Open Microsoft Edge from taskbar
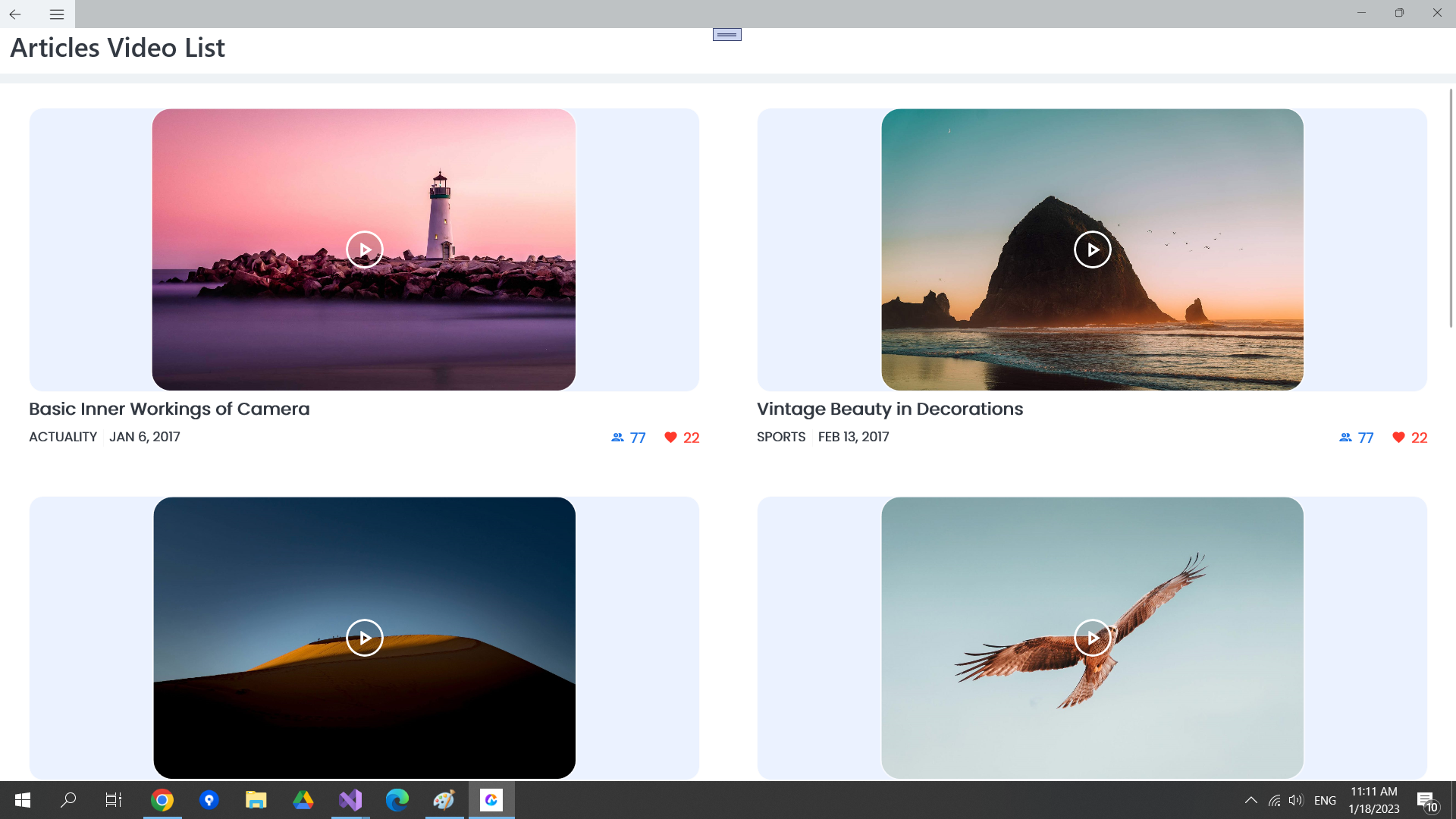This screenshot has width=1456, height=819. (x=397, y=800)
